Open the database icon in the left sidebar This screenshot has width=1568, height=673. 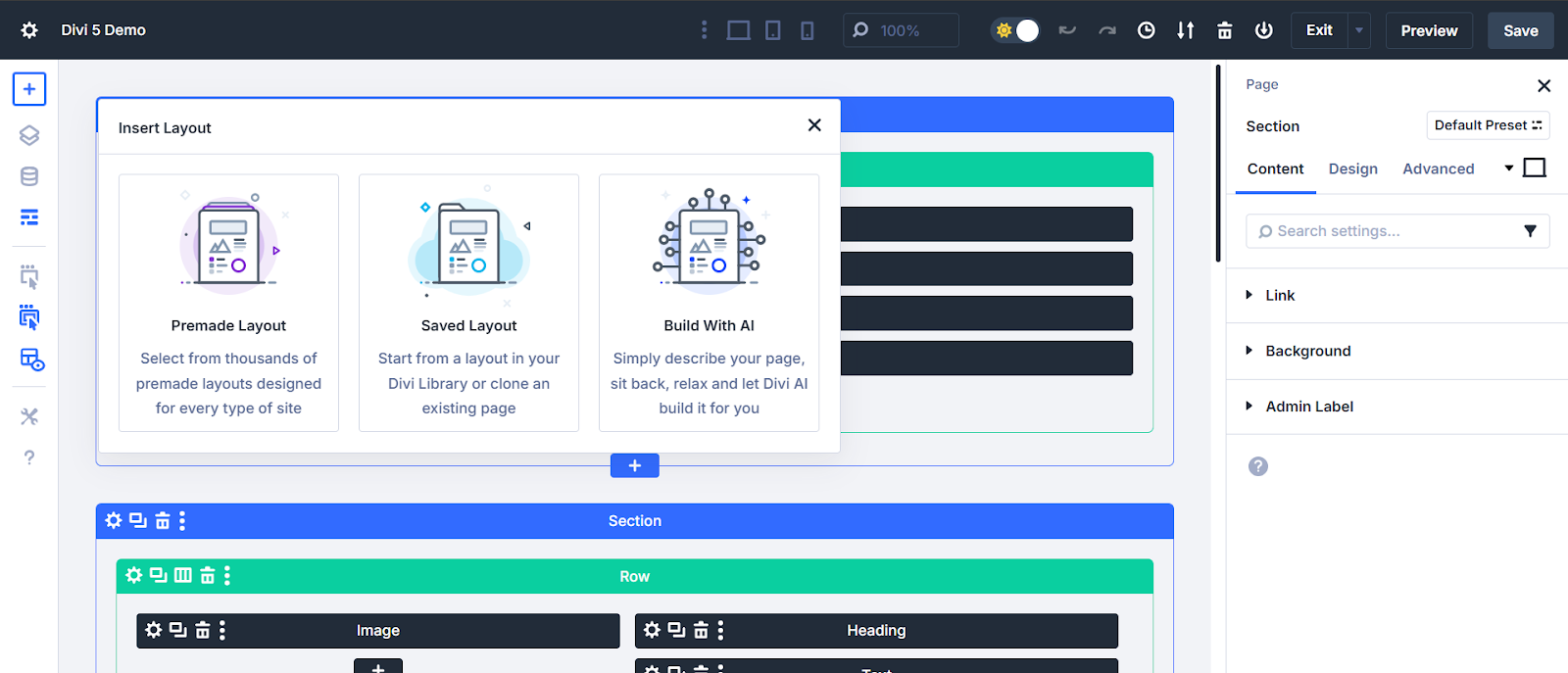pos(29,176)
